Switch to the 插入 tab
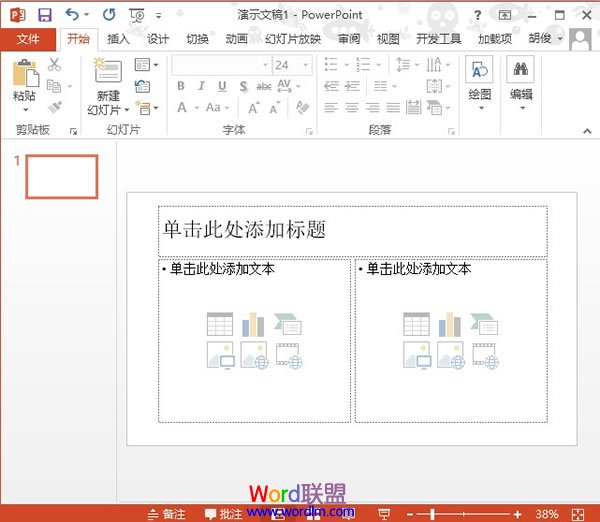The image size is (600, 522). [x=118, y=39]
